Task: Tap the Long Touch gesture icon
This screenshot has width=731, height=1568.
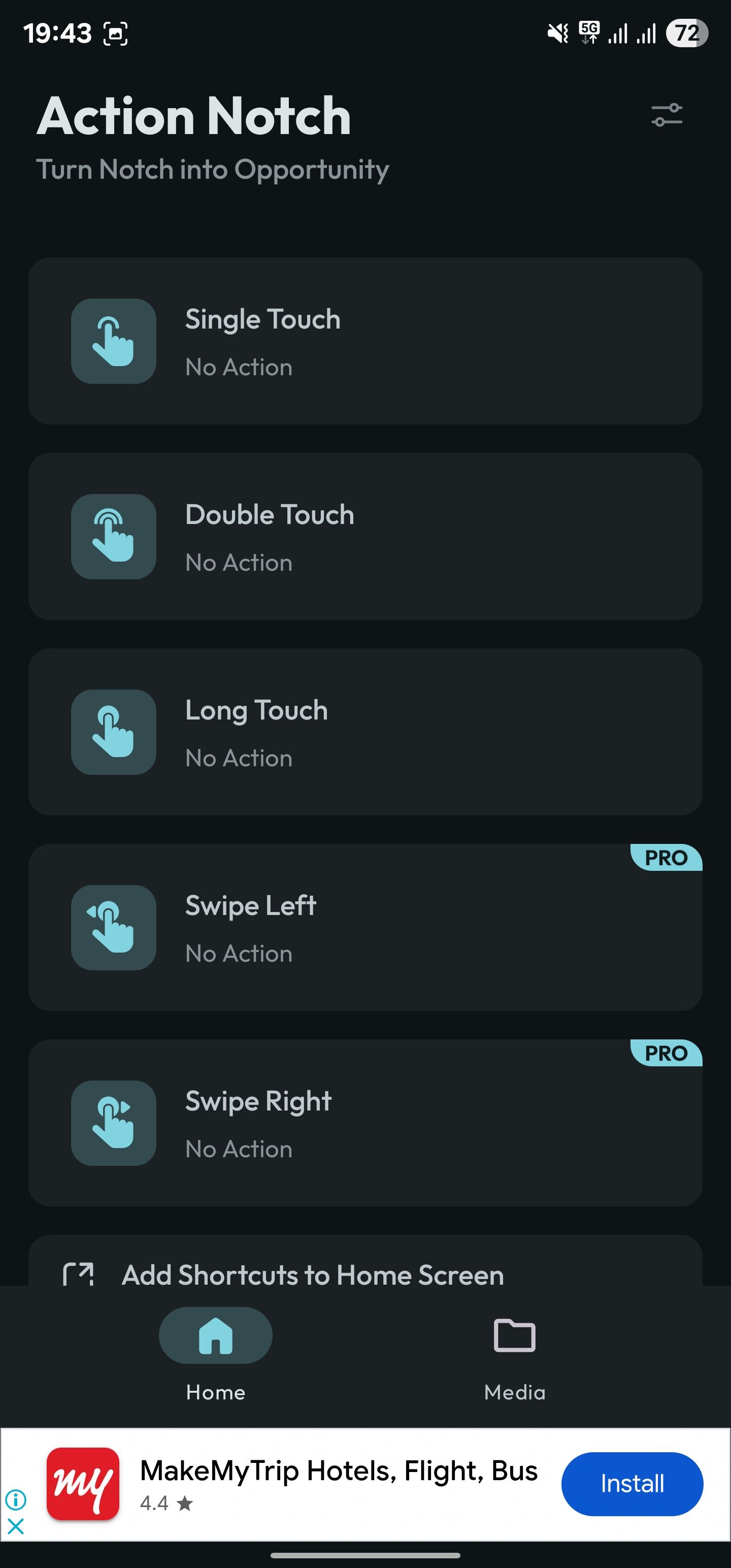Action: [x=113, y=732]
